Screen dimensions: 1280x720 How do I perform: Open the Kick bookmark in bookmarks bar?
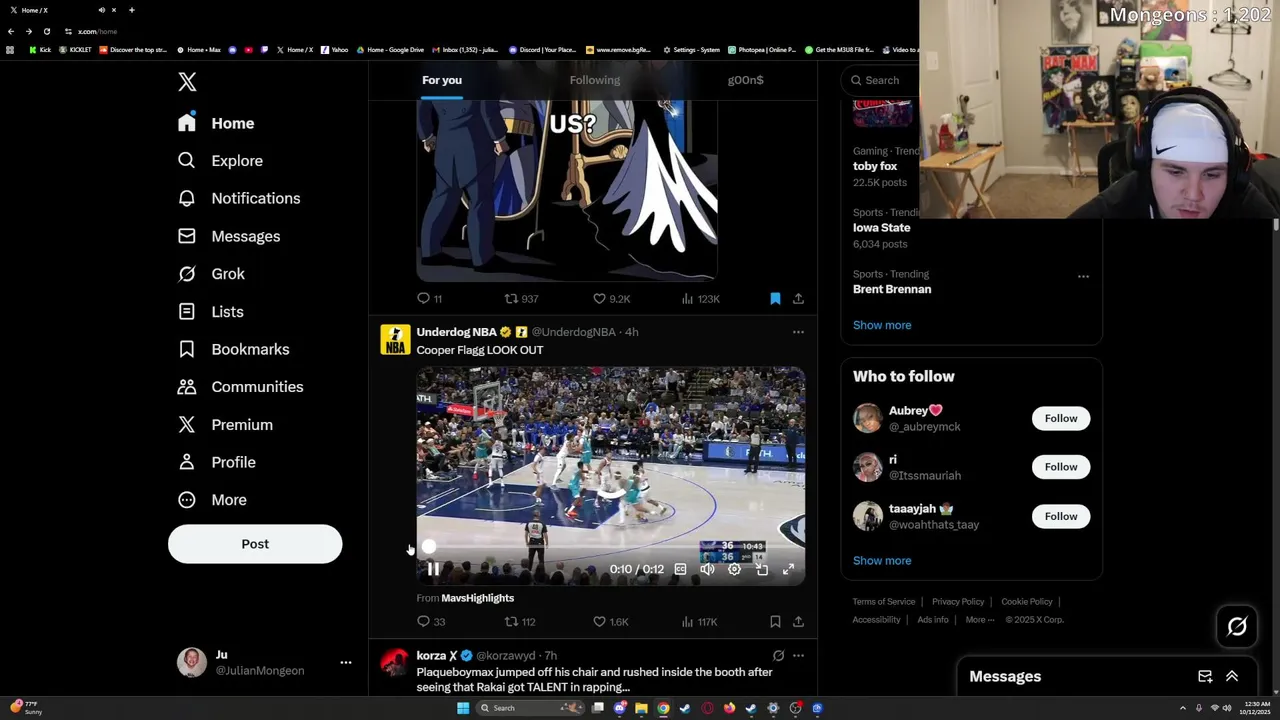pos(40,50)
